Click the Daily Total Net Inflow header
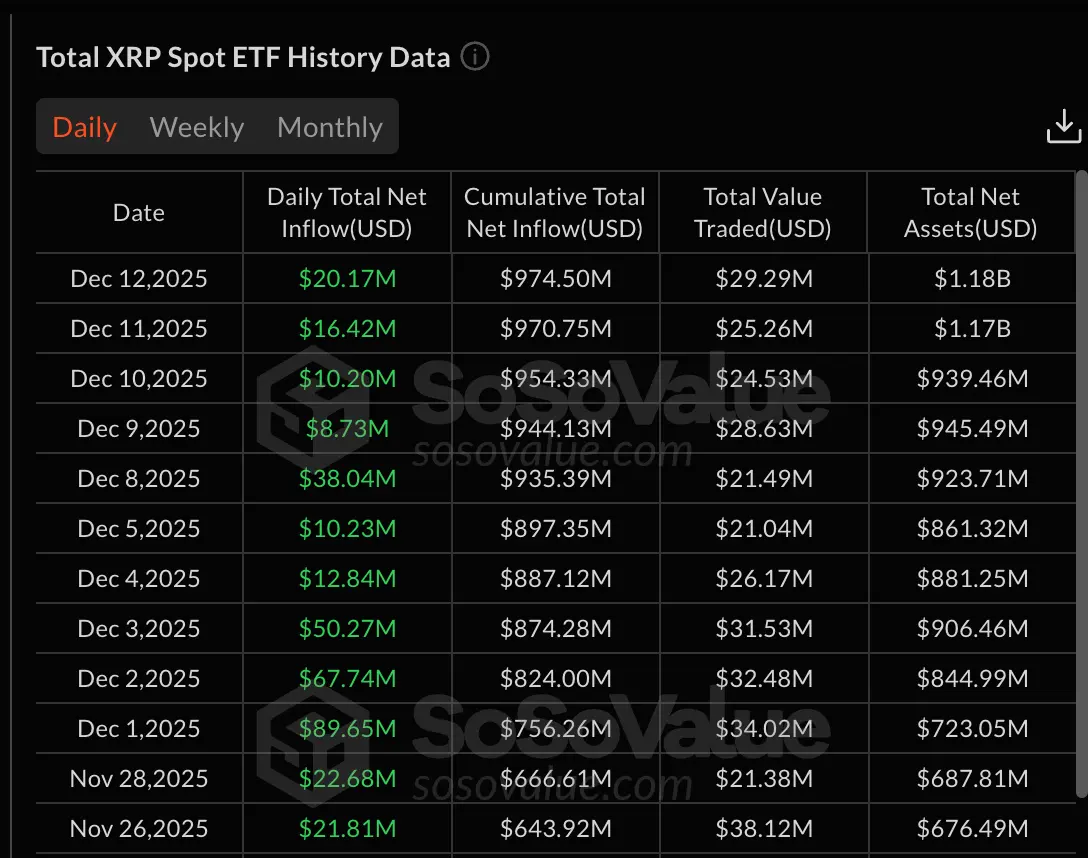 347,212
